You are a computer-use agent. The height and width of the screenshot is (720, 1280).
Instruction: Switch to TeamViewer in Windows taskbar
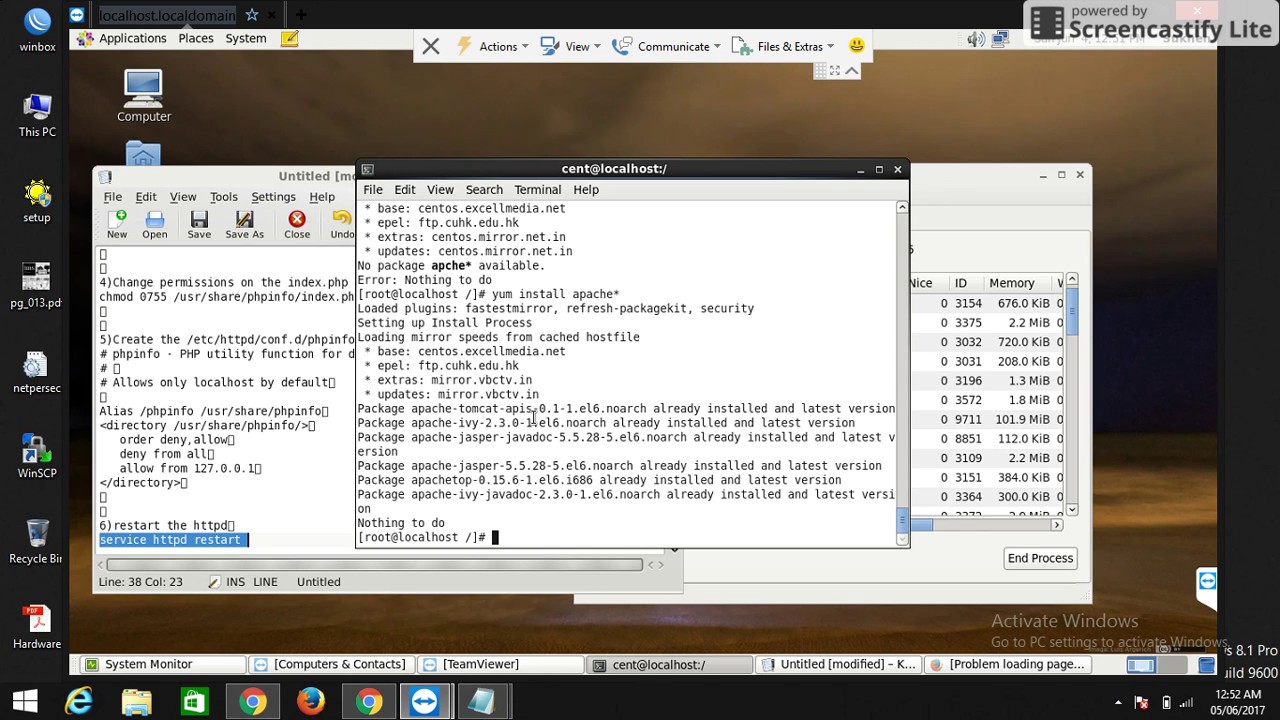tap(425, 702)
